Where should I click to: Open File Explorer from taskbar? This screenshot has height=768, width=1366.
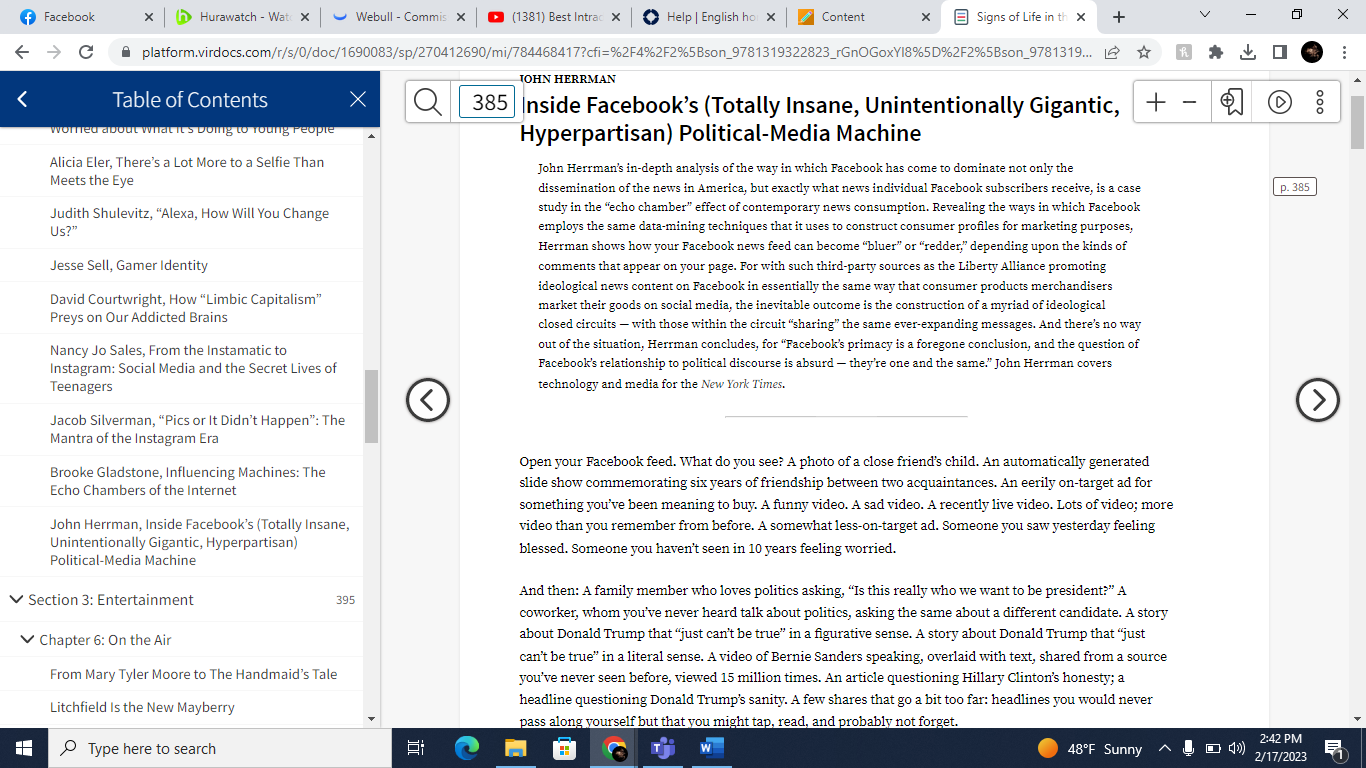click(x=516, y=748)
